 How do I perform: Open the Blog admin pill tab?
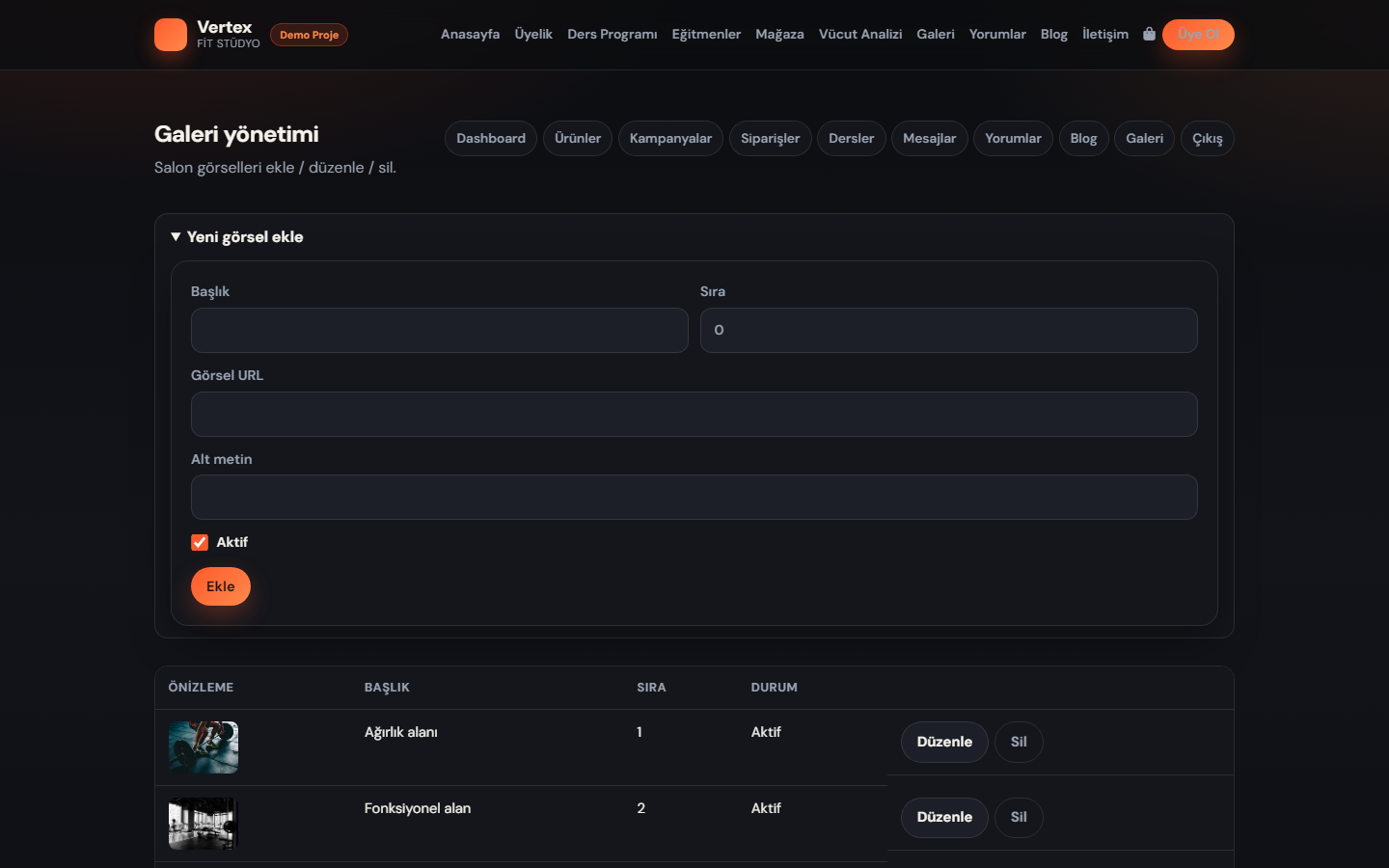(1083, 138)
